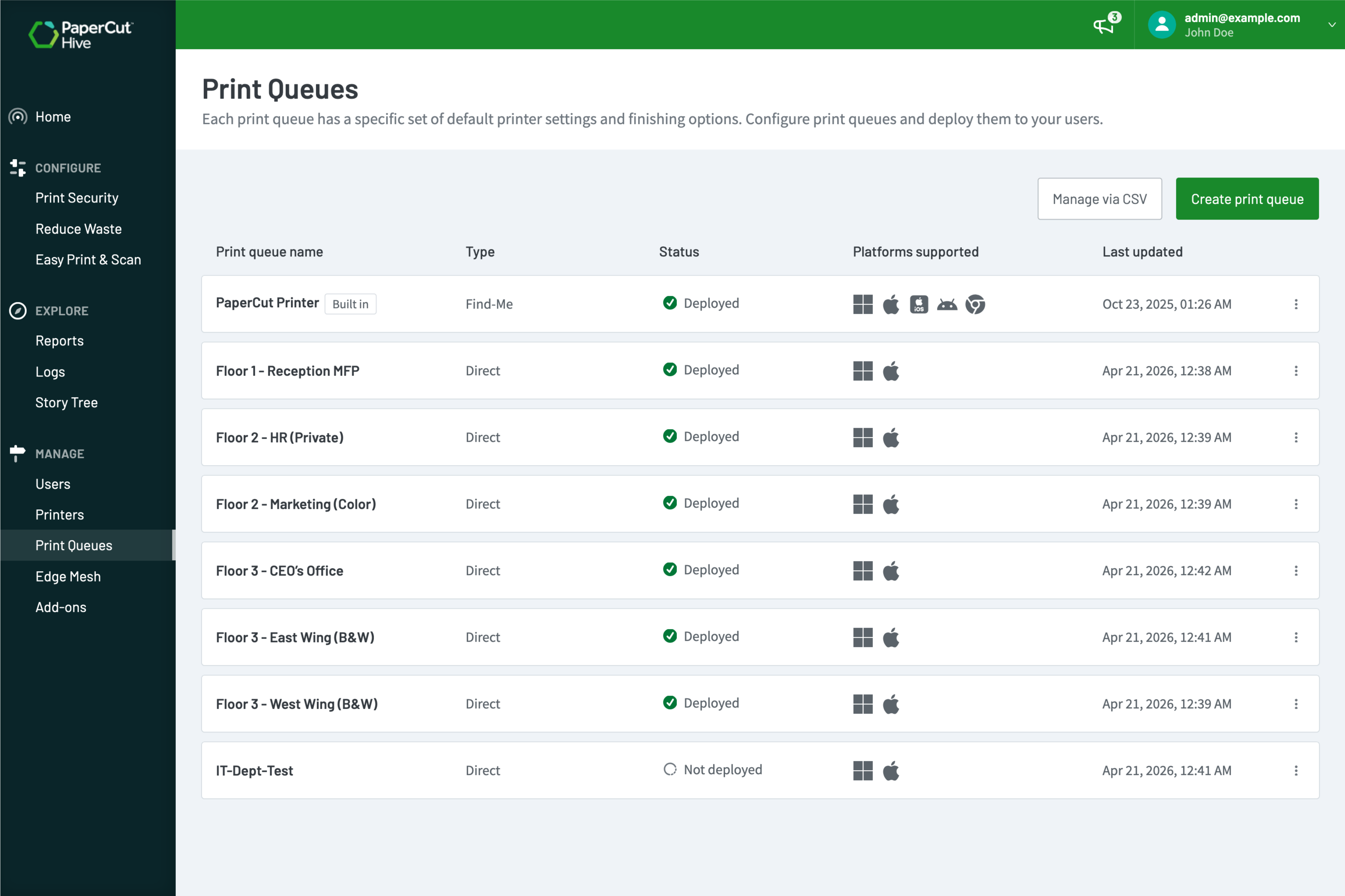
Task: Open three-dot menu for Floor 3 West Wing
Action: pos(1296,704)
